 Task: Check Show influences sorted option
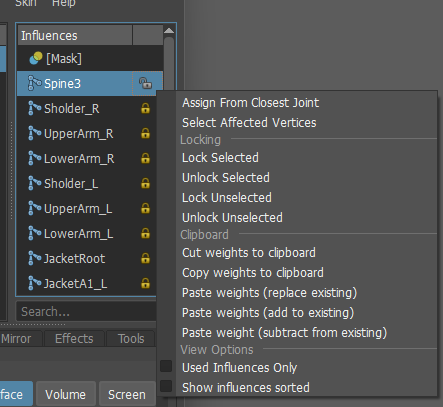166,386
